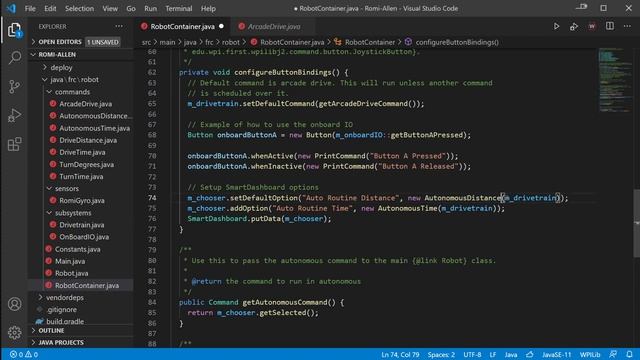This screenshot has width=640, height=360.
Task: Open Drivetrain.java file
Action: 81,225
